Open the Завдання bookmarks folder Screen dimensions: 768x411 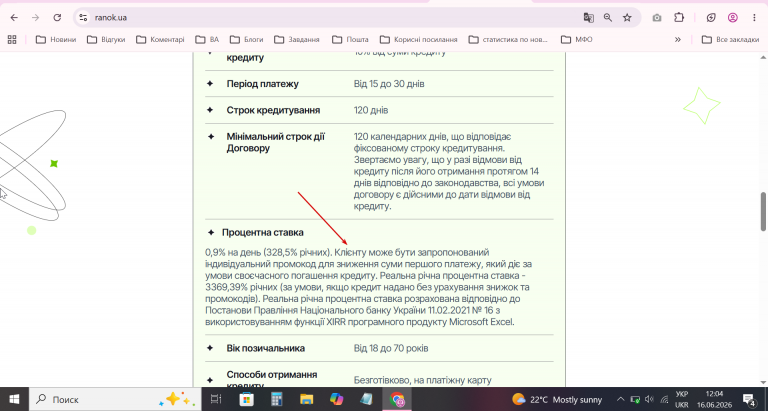pyautogui.click(x=297, y=39)
